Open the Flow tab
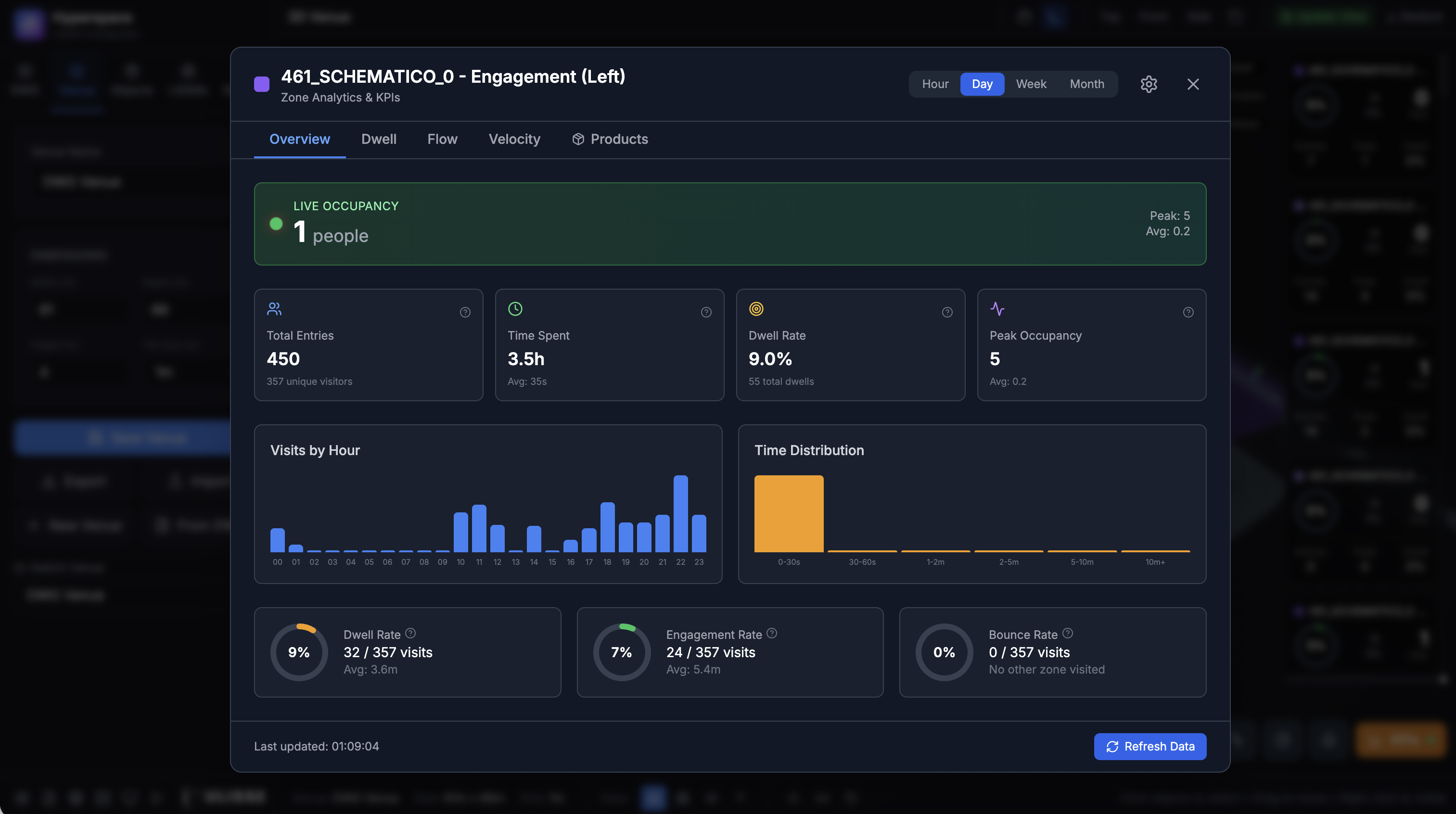This screenshot has width=1456, height=814. pyautogui.click(x=442, y=139)
